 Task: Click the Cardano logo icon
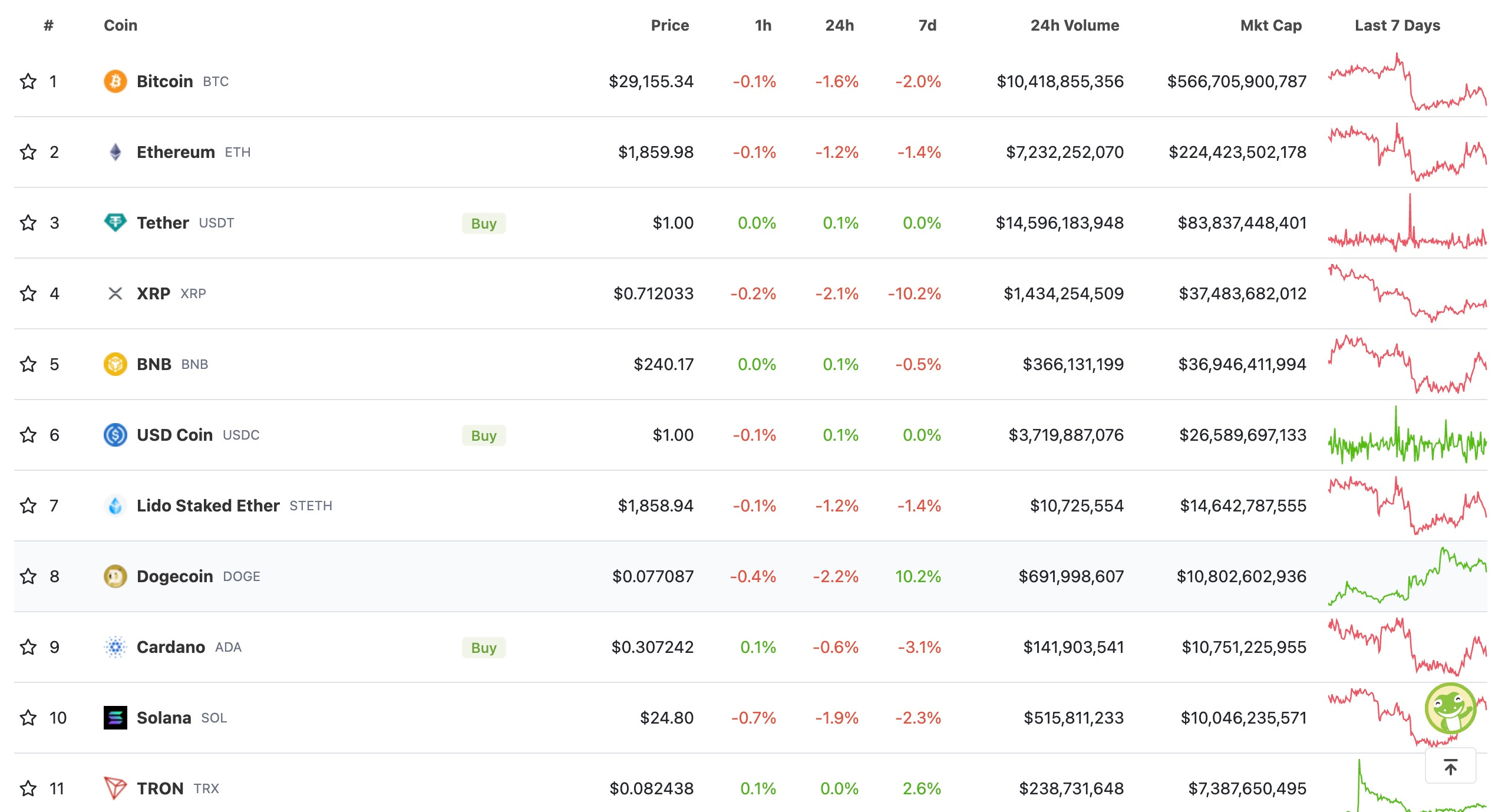[115, 647]
